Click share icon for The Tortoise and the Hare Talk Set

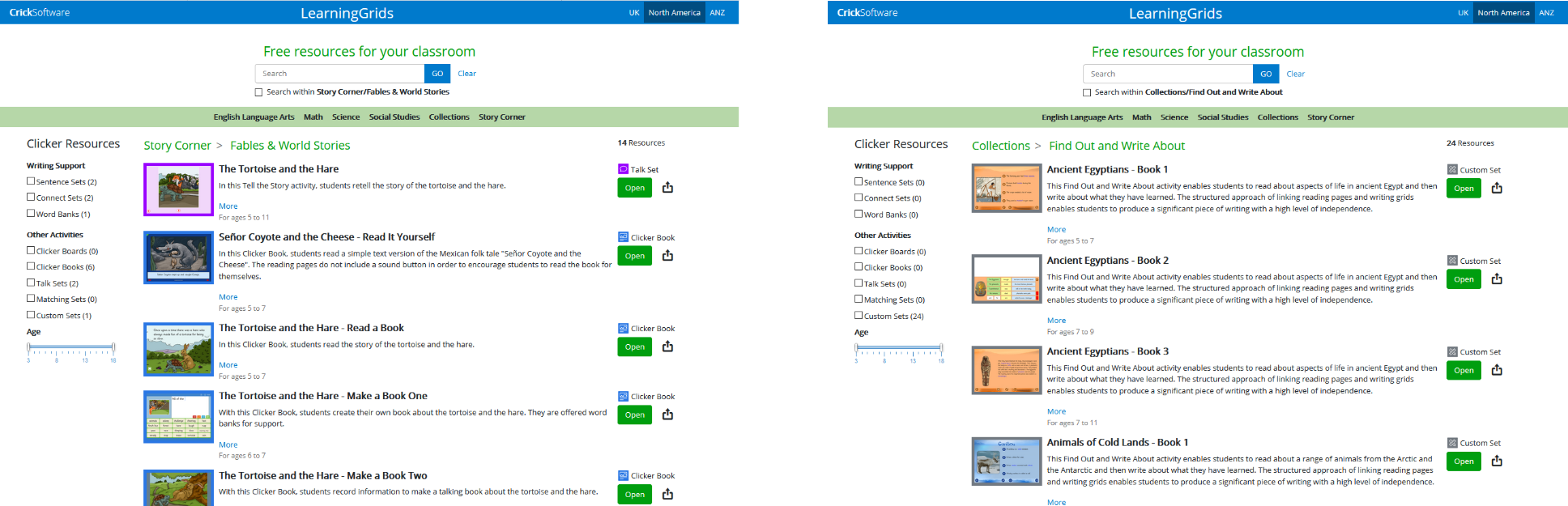click(667, 188)
